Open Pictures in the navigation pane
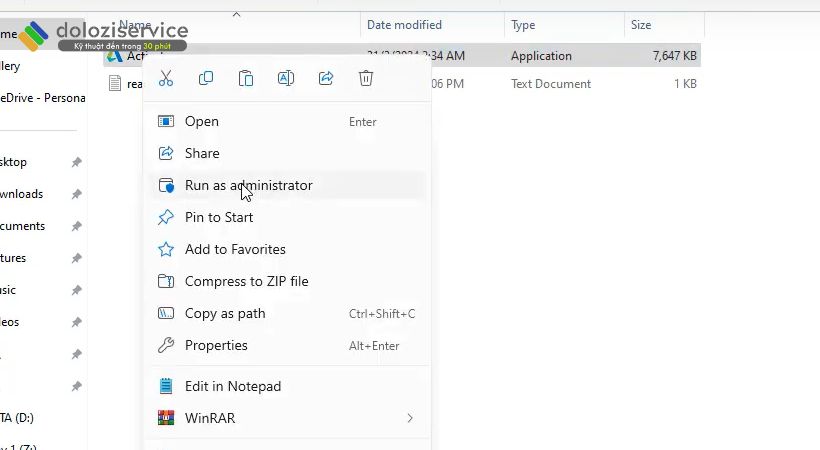Viewport: 820px width, 450px height. click(x=13, y=258)
